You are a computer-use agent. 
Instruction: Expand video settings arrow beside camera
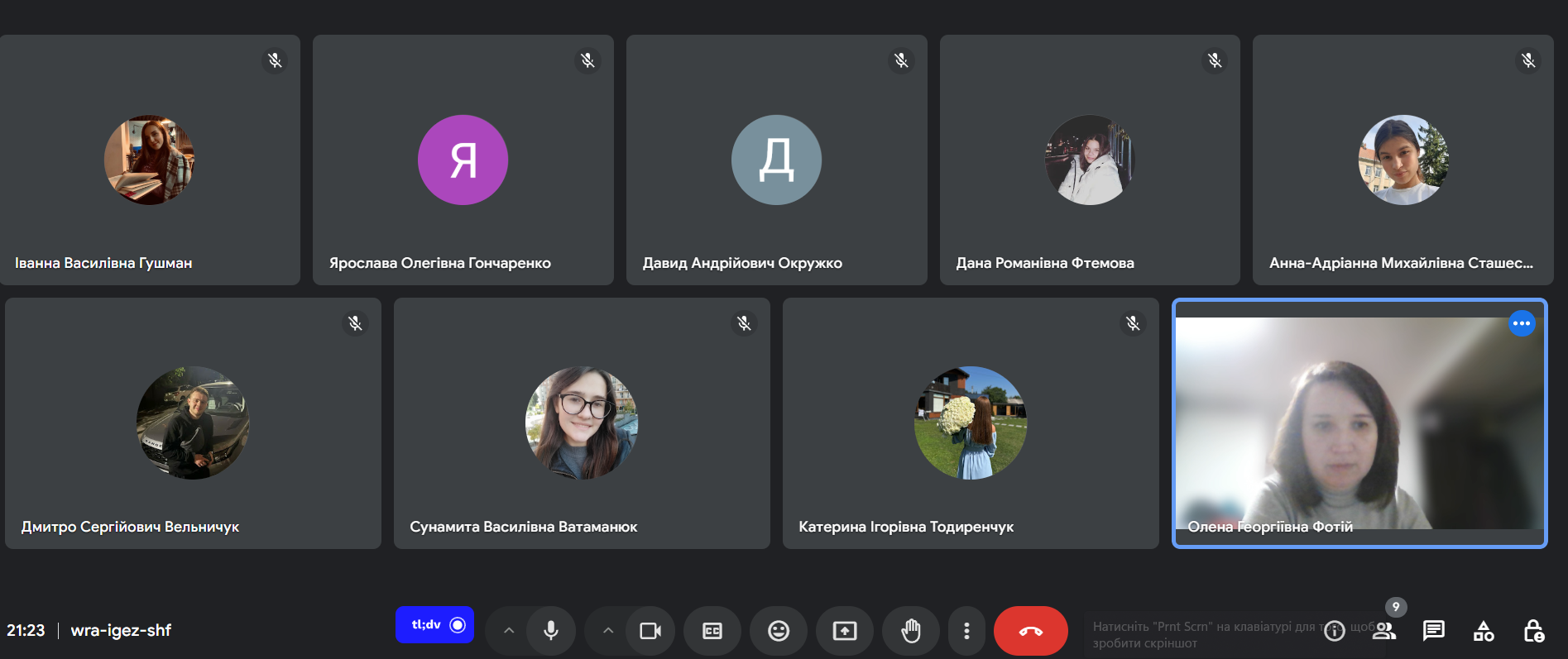tap(608, 631)
